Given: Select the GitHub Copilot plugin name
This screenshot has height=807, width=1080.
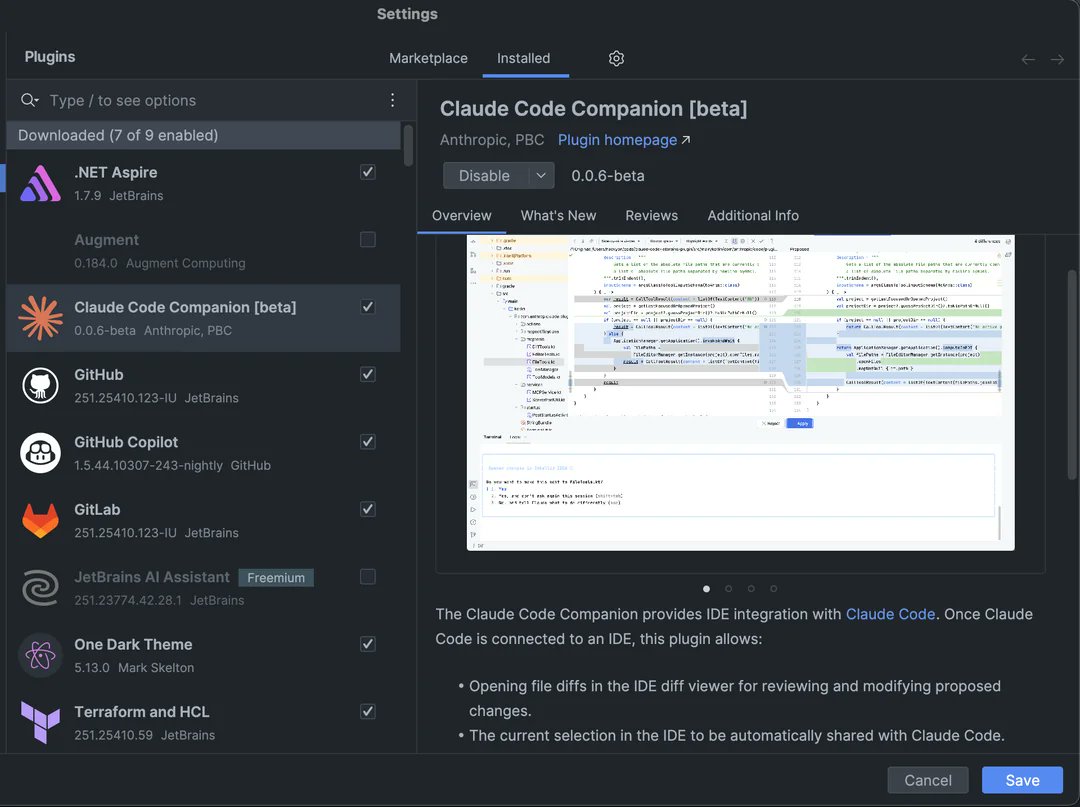Looking at the screenshot, I should click(x=126, y=442).
